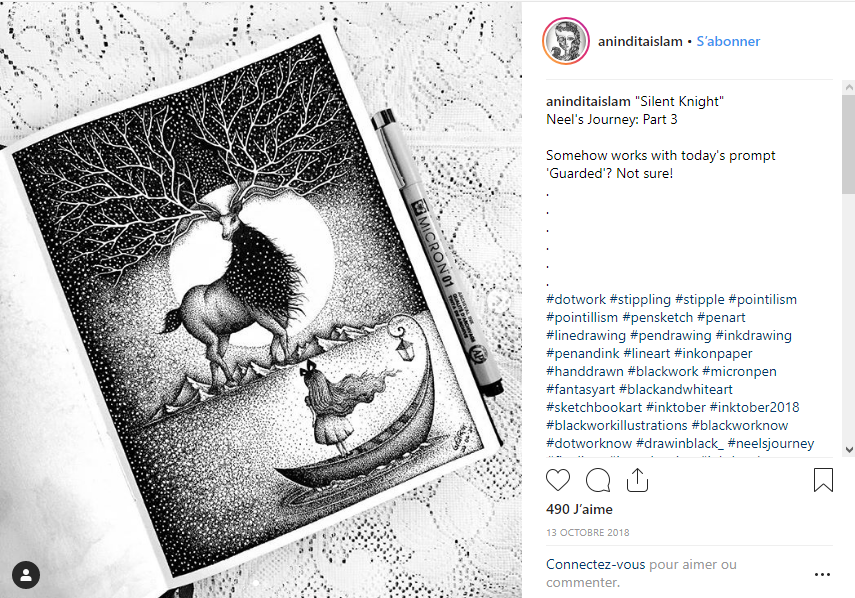The image size is (855, 598).
Task: Click the caption scrollbar down arrow
Action: click(848, 450)
